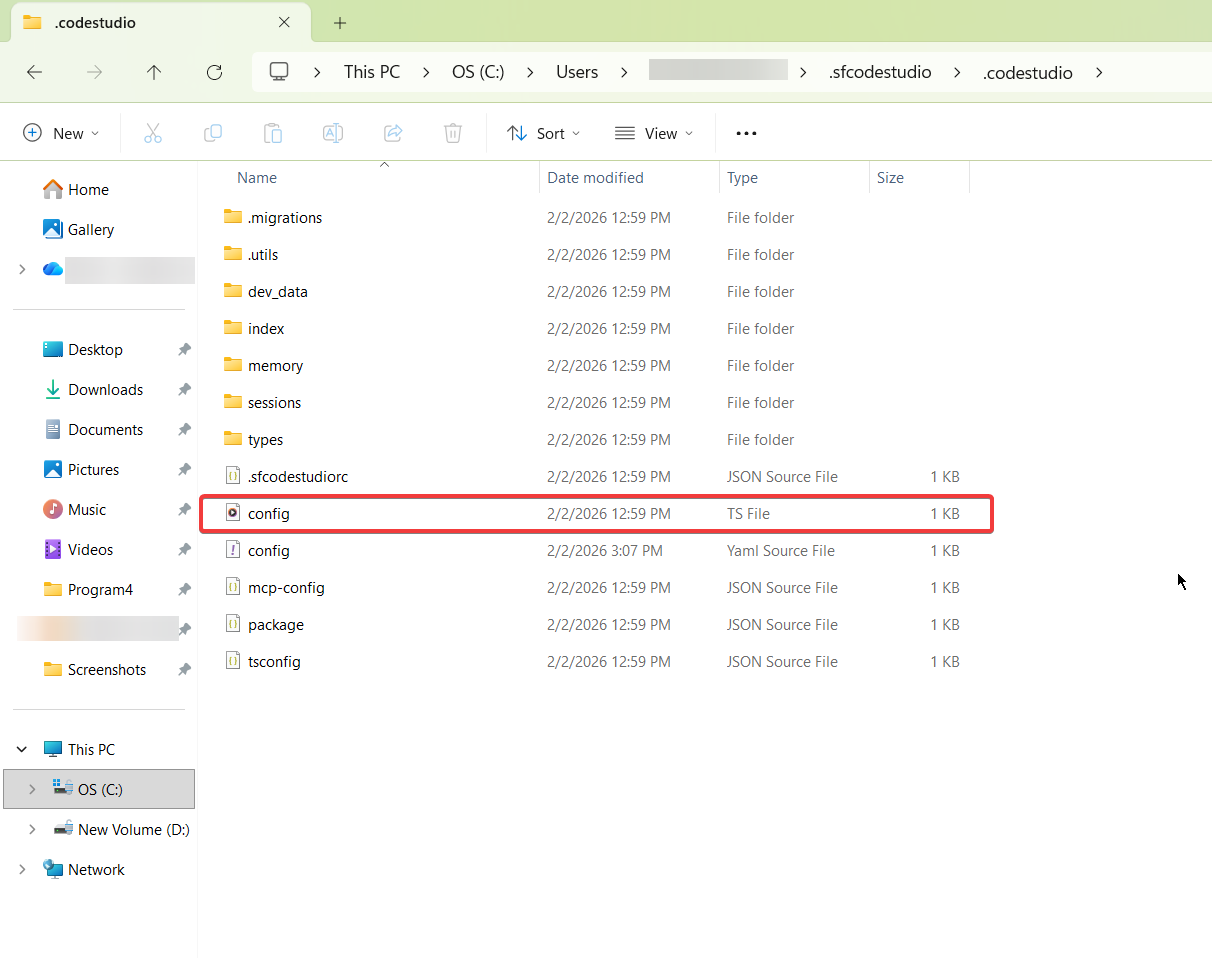1212x958 pixels.
Task: Open the New dropdown menu
Action: (x=61, y=133)
